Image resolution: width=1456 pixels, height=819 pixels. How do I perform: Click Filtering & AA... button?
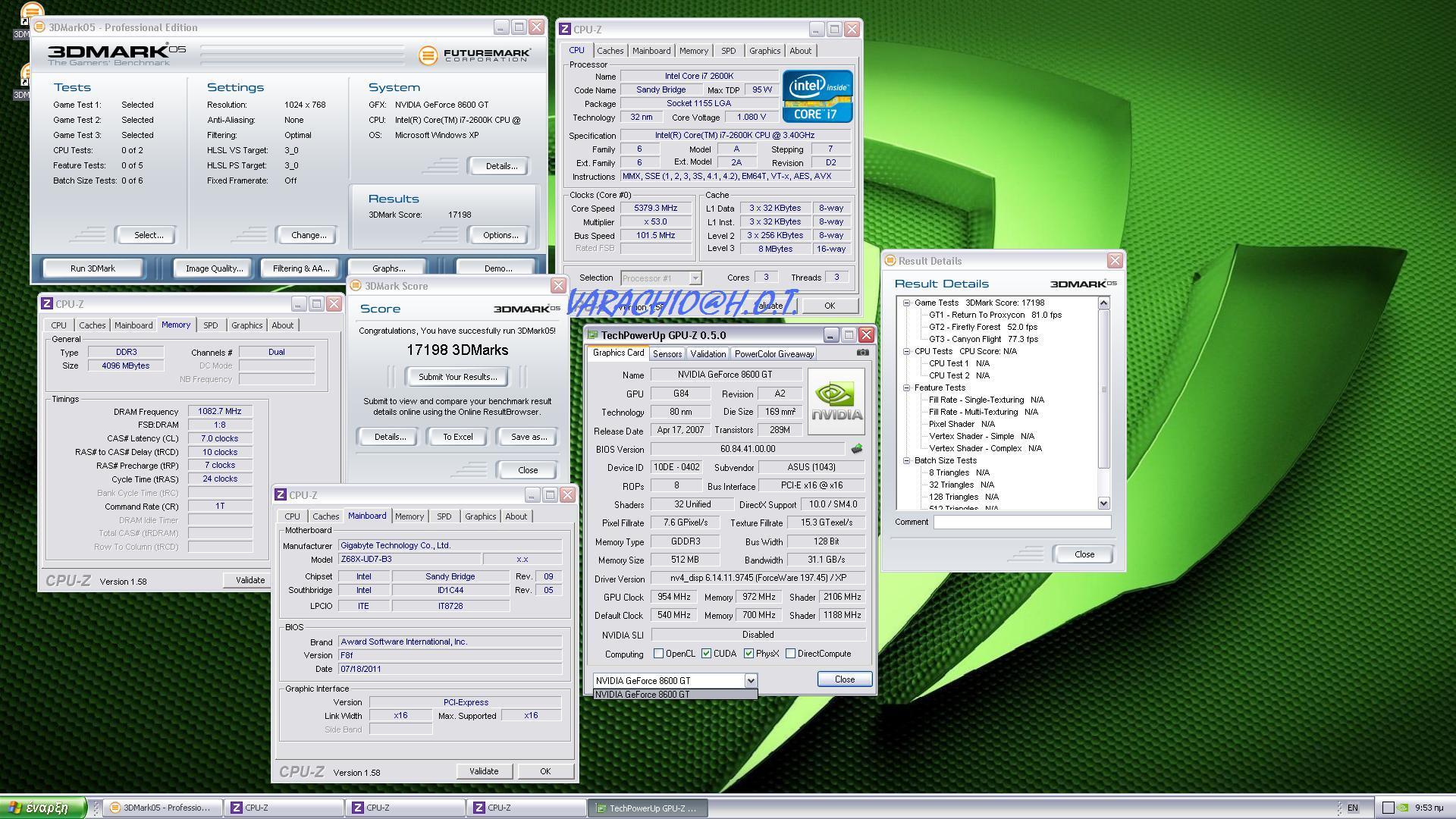pyautogui.click(x=300, y=268)
